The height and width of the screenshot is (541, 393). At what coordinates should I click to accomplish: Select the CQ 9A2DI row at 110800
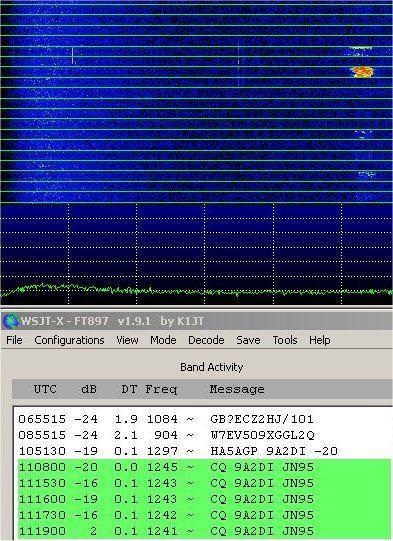click(x=204, y=467)
